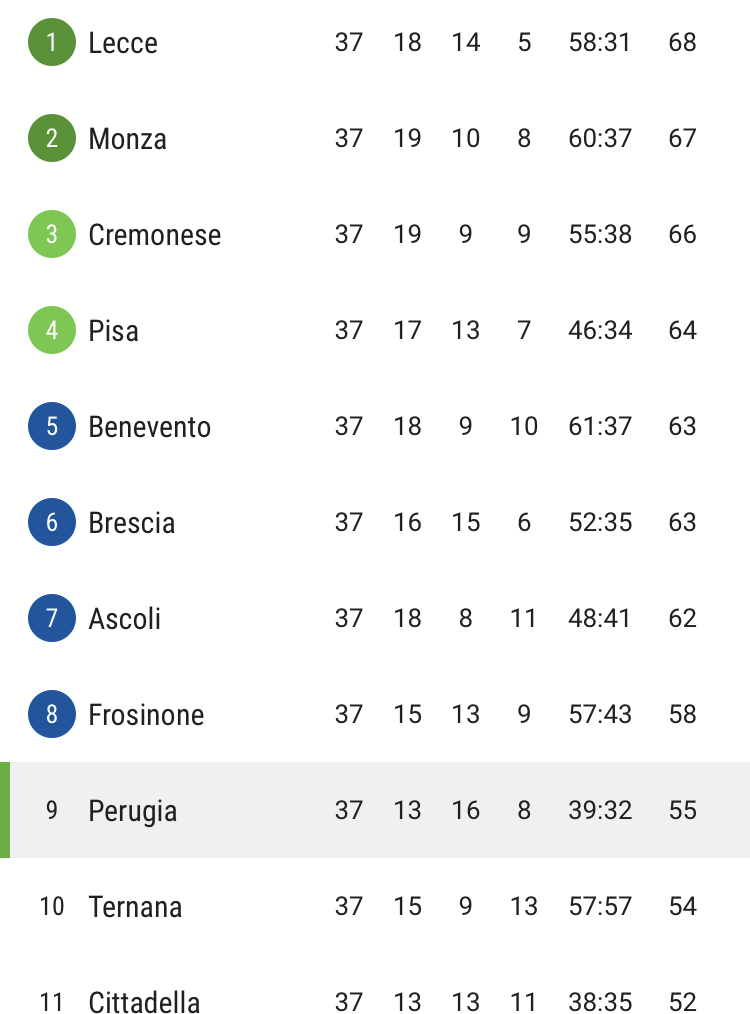Click the green rank 2 badge
Viewport: 750px width, 1014px height.
click(x=52, y=138)
